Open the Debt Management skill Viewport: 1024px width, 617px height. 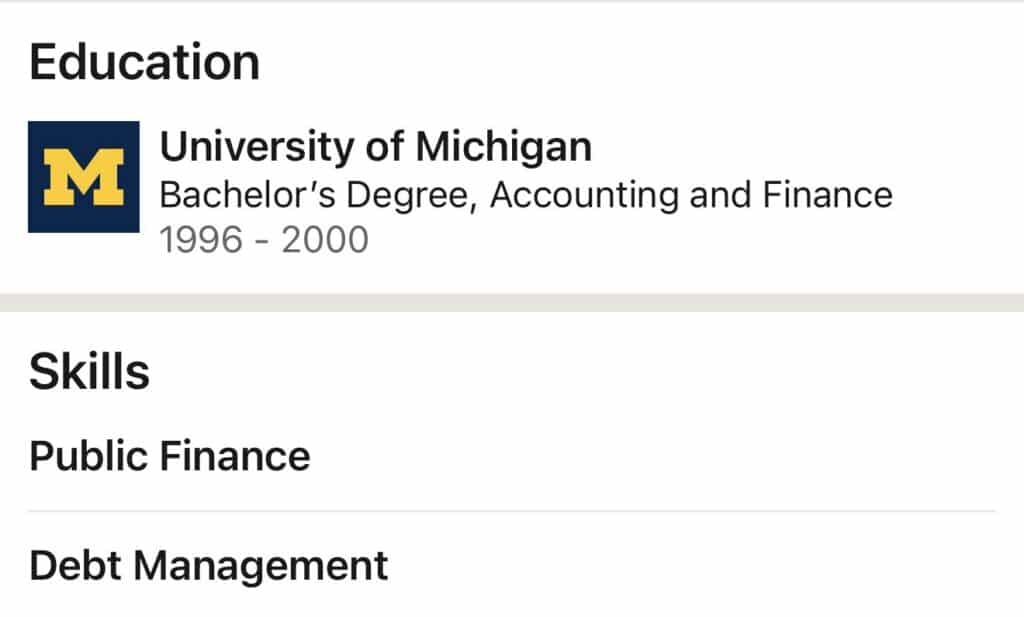pyautogui.click(x=208, y=565)
